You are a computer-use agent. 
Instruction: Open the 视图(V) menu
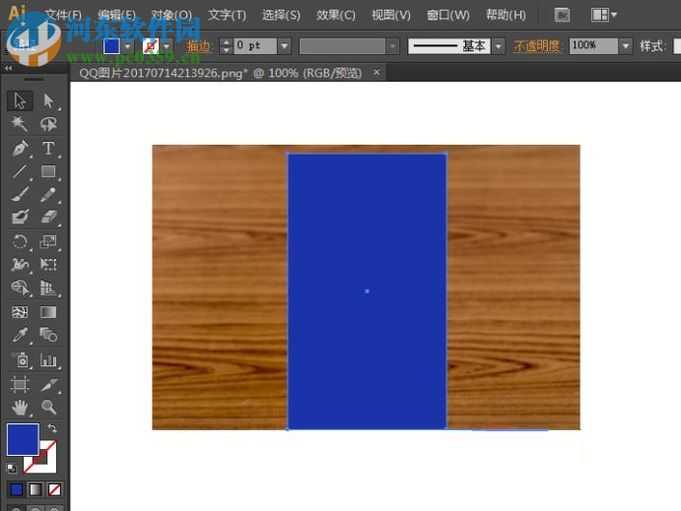pos(391,16)
